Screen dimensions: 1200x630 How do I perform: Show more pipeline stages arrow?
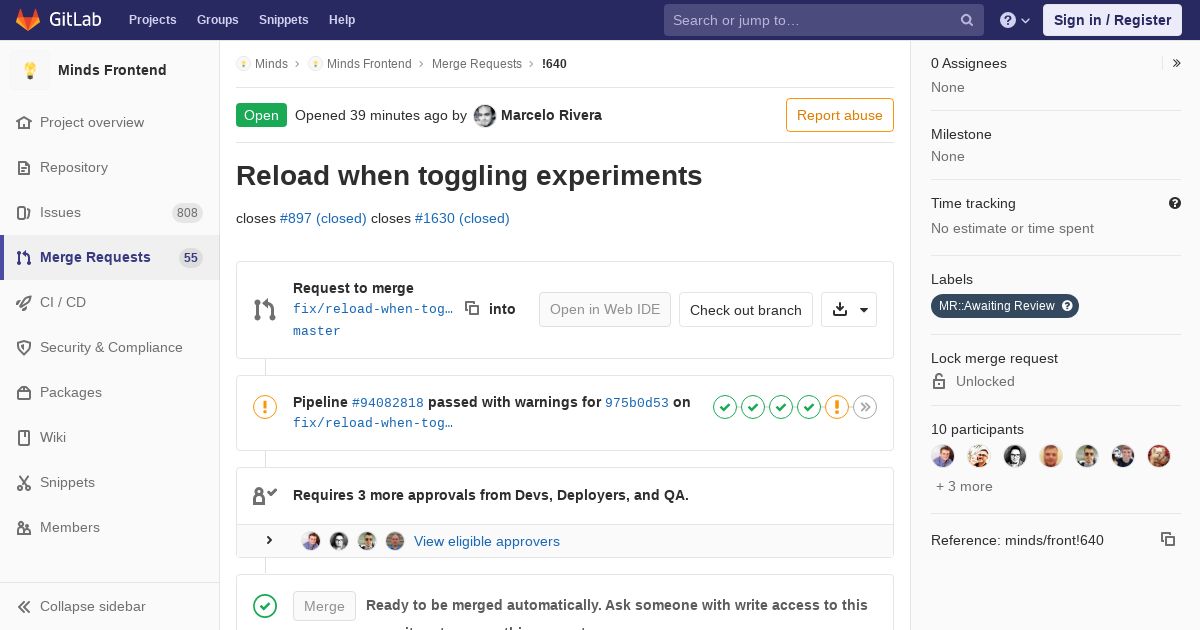[x=865, y=407]
